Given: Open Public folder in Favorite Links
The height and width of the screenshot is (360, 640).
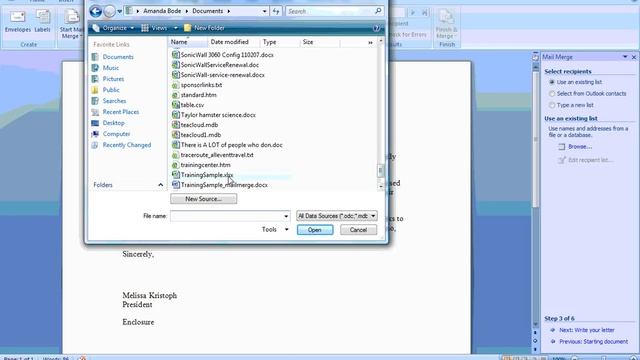Looking at the screenshot, I should coord(111,90).
